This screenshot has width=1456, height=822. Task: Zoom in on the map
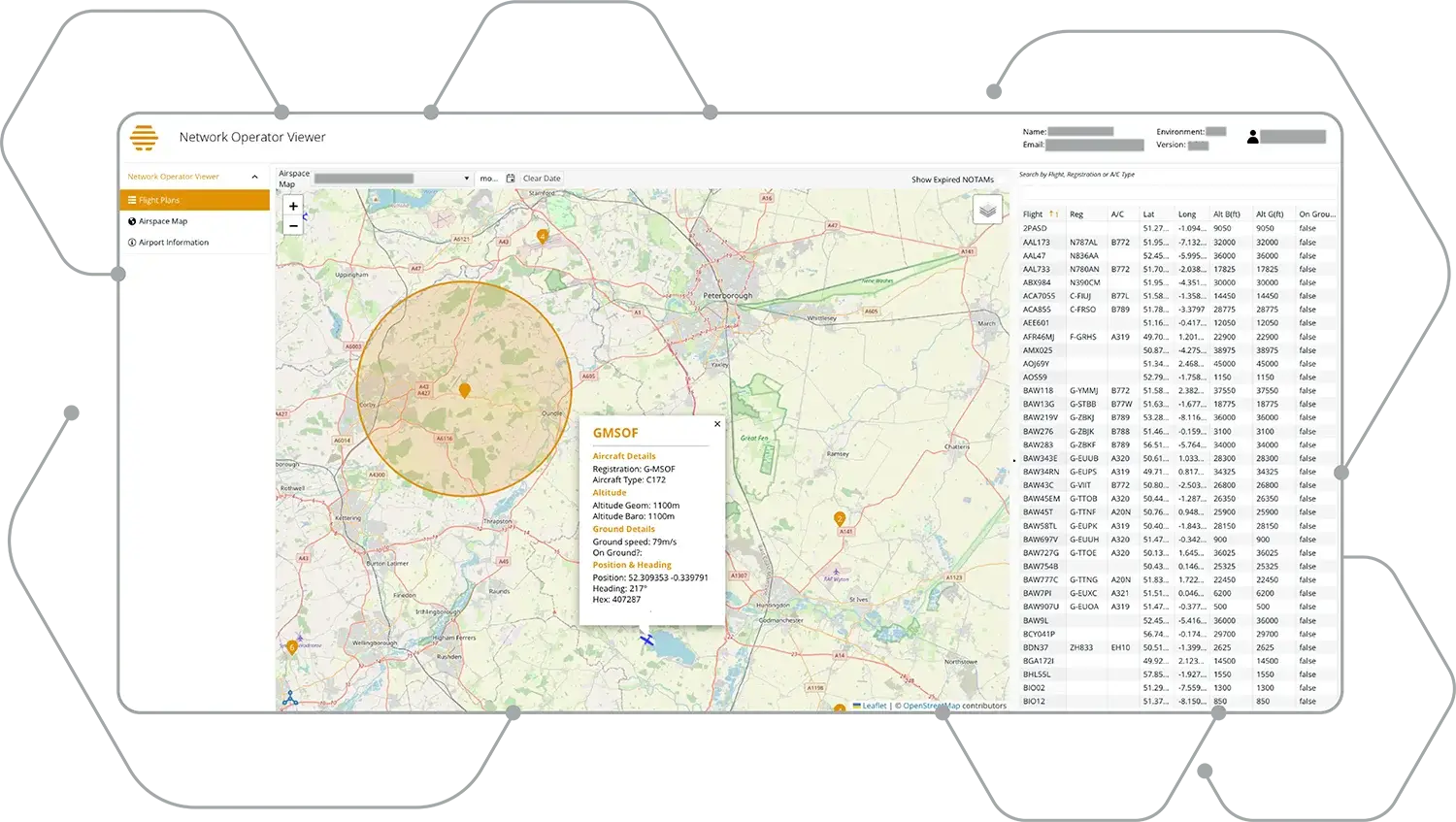293,206
